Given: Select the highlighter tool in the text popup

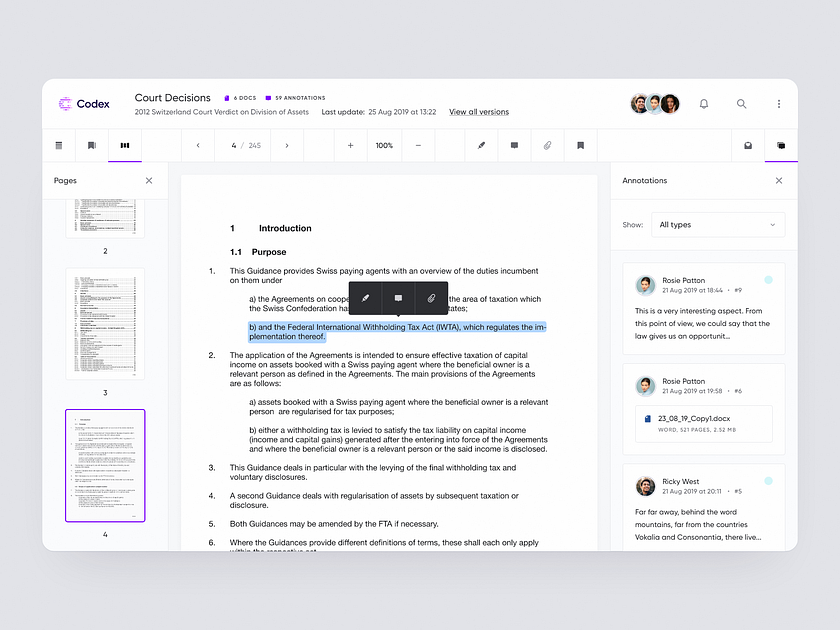Looking at the screenshot, I should (x=365, y=298).
